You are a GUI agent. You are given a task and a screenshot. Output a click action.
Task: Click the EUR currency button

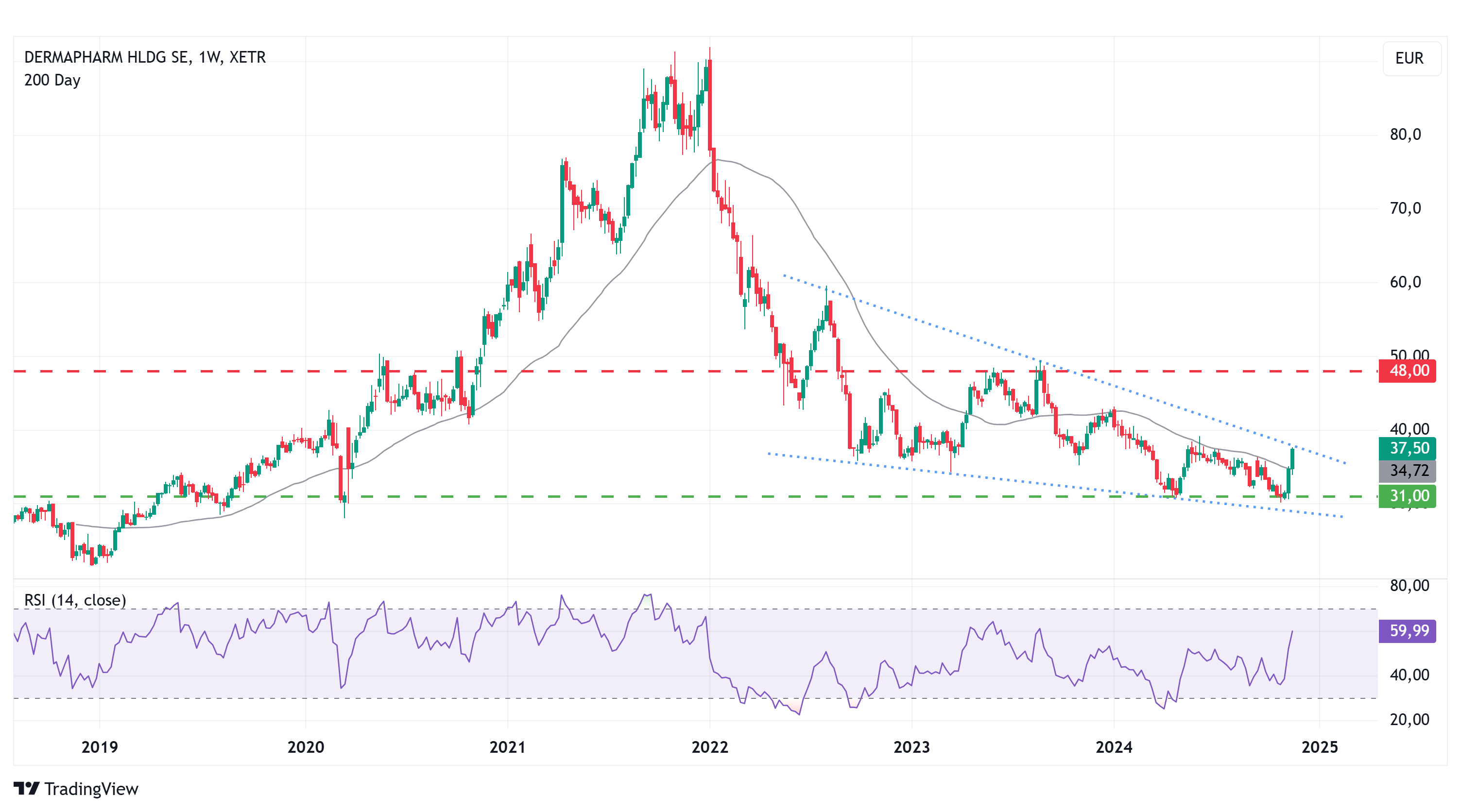click(x=1411, y=58)
